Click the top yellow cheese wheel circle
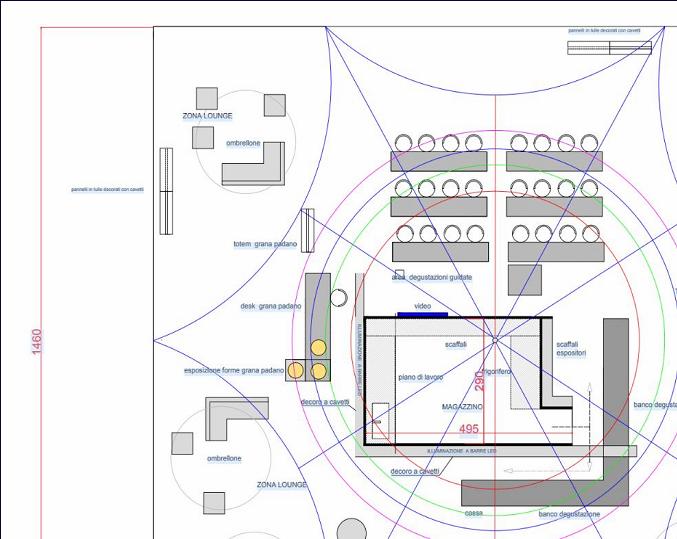Screen dimensions: 677x539 (x=318, y=348)
